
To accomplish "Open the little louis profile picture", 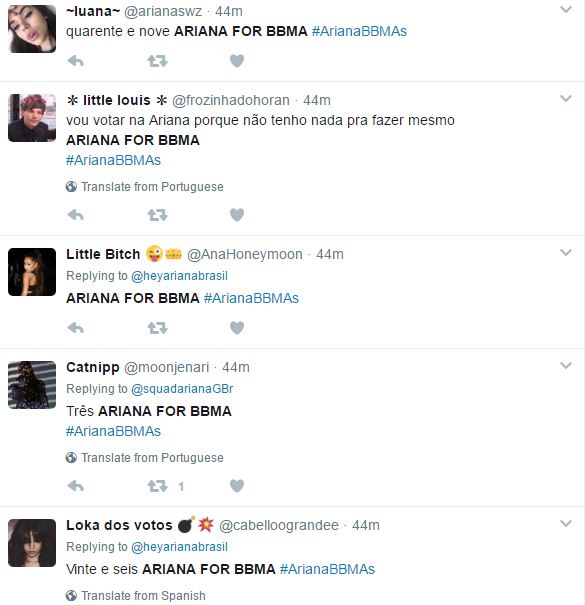I will (x=32, y=118).
